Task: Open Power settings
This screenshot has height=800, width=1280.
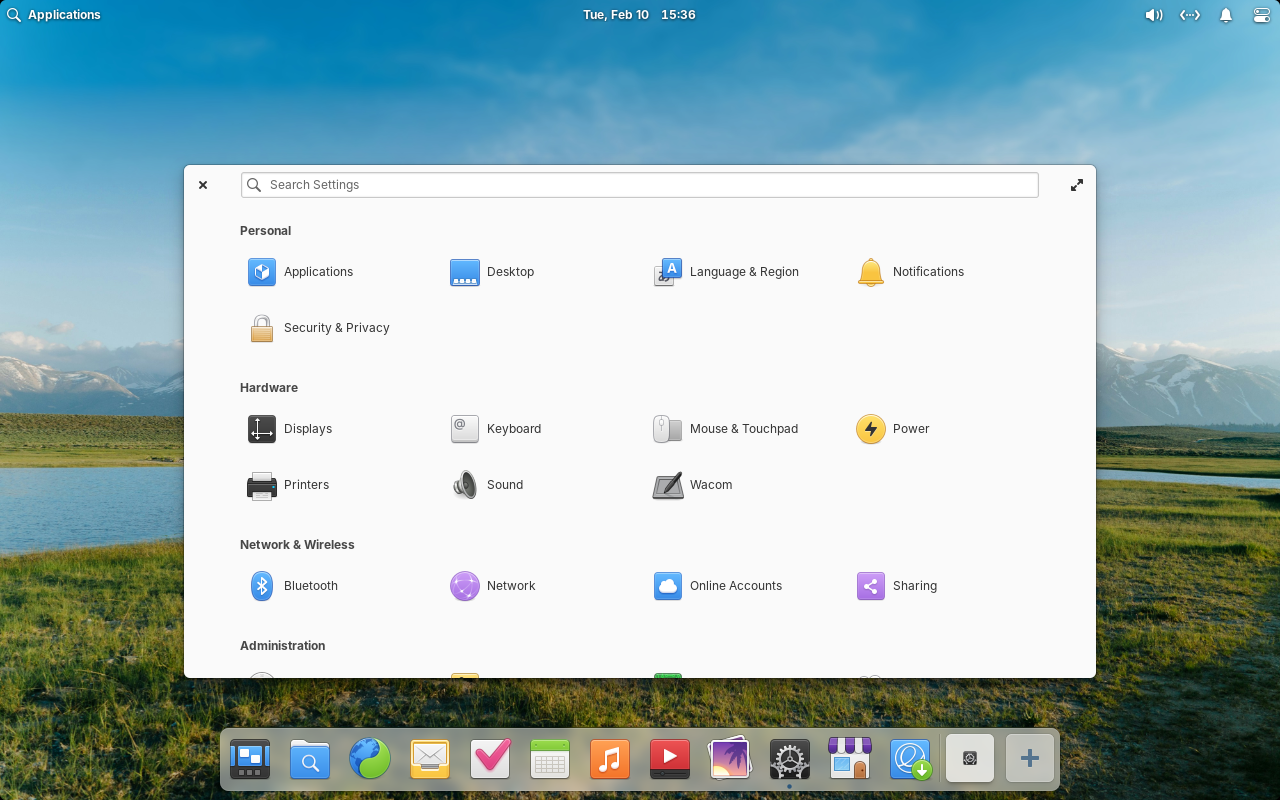Action: tap(871, 429)
